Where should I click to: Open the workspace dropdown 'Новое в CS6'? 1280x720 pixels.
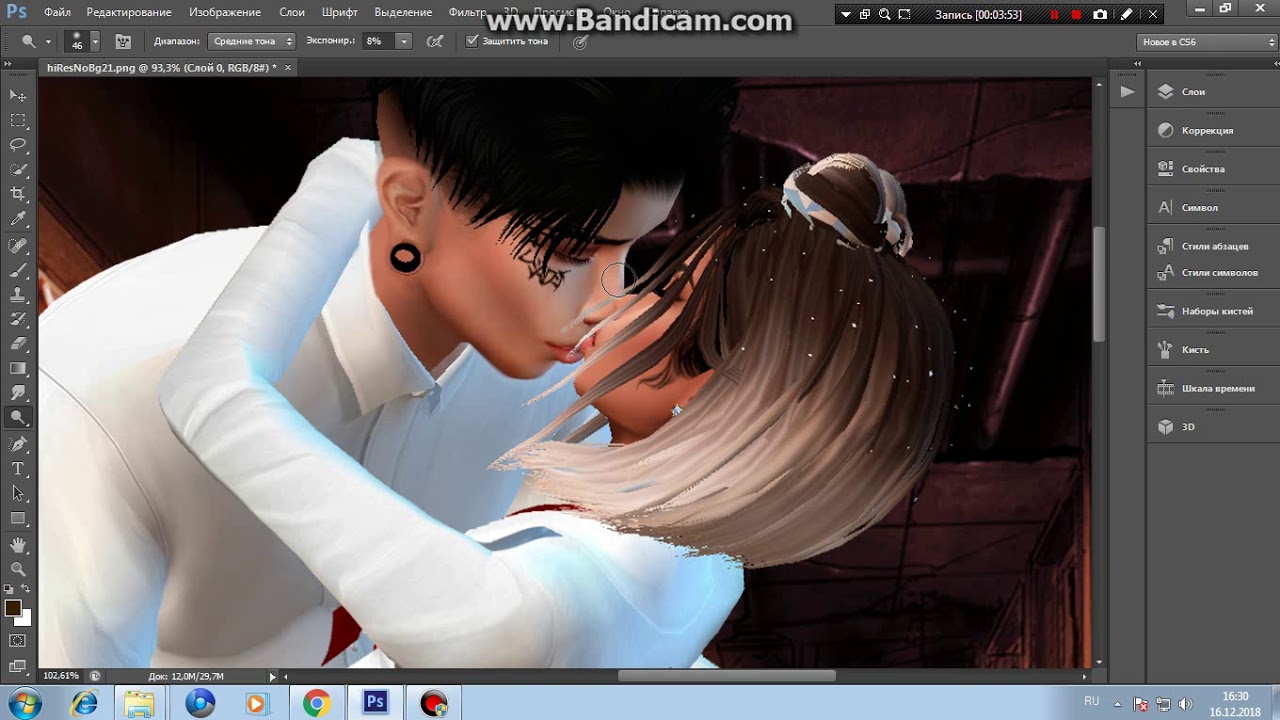(1208, 42)
